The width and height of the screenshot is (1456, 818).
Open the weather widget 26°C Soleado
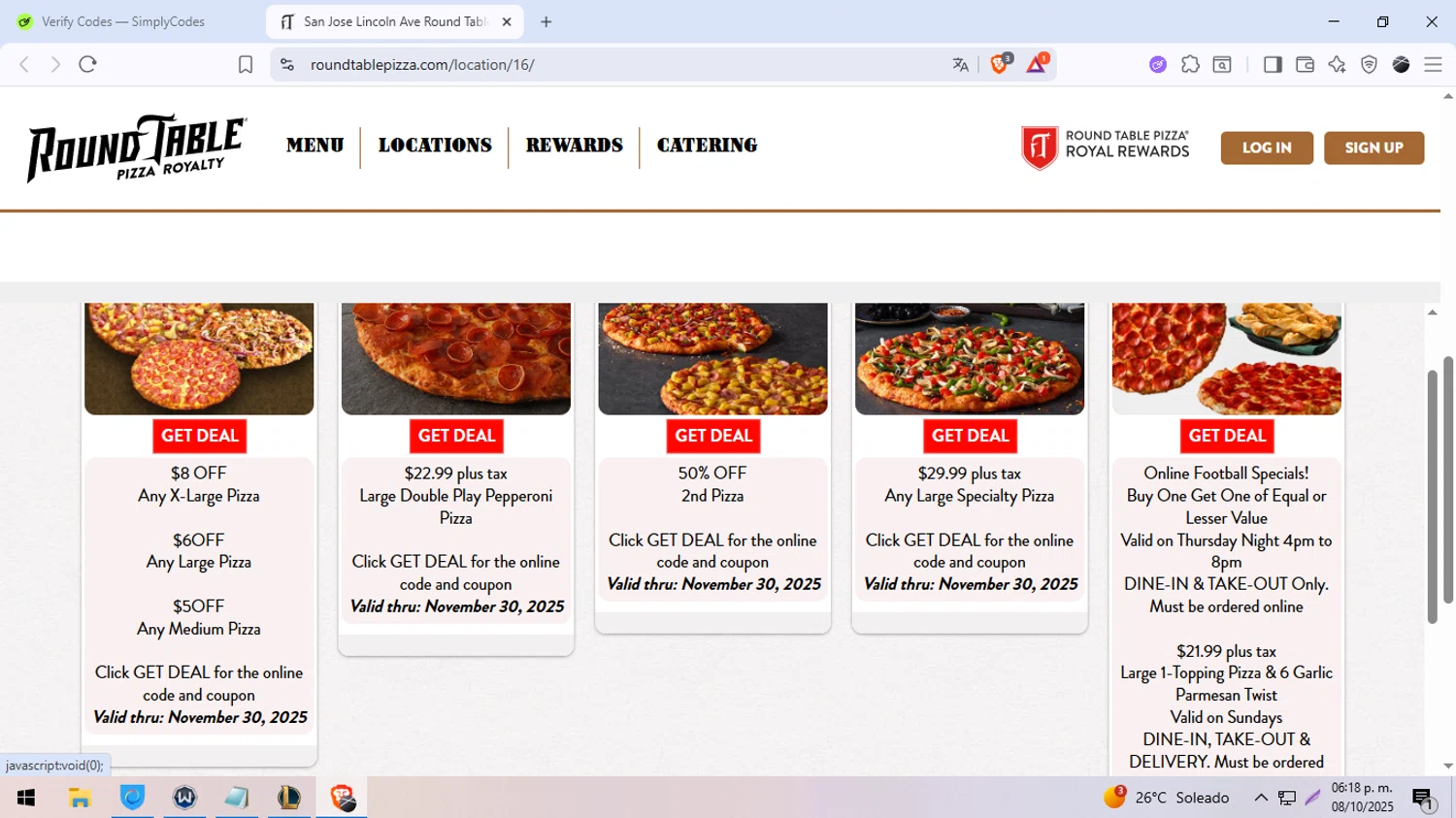tap(1167, 798)
